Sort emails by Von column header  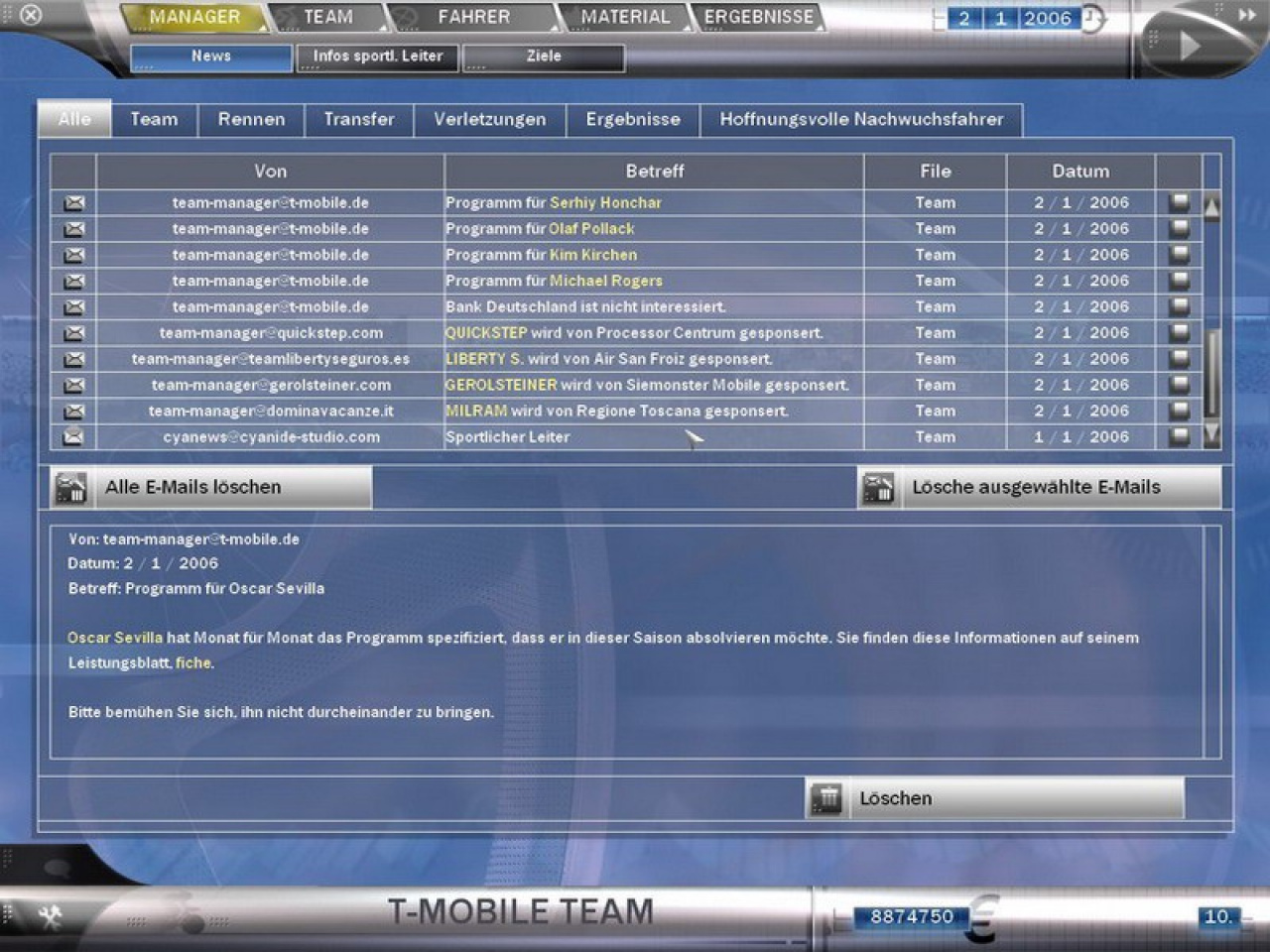270,172
